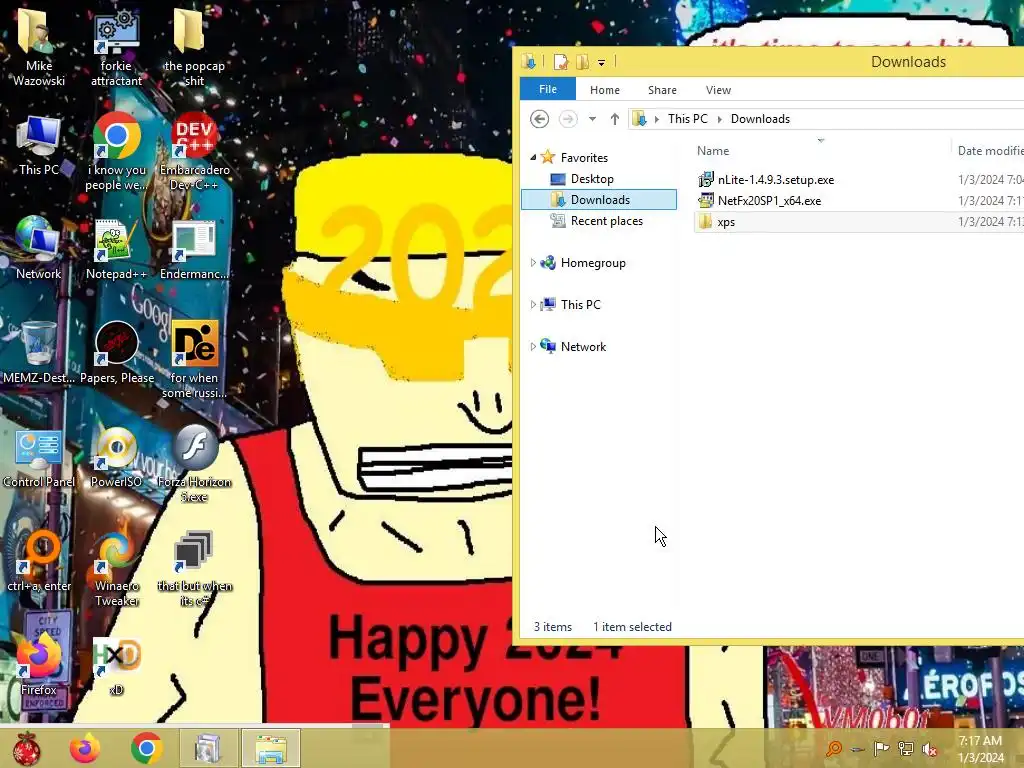This screenshot has width=1024, height=768.
Task: Click the New folder quick access icon
Action: tap(582, 62)
